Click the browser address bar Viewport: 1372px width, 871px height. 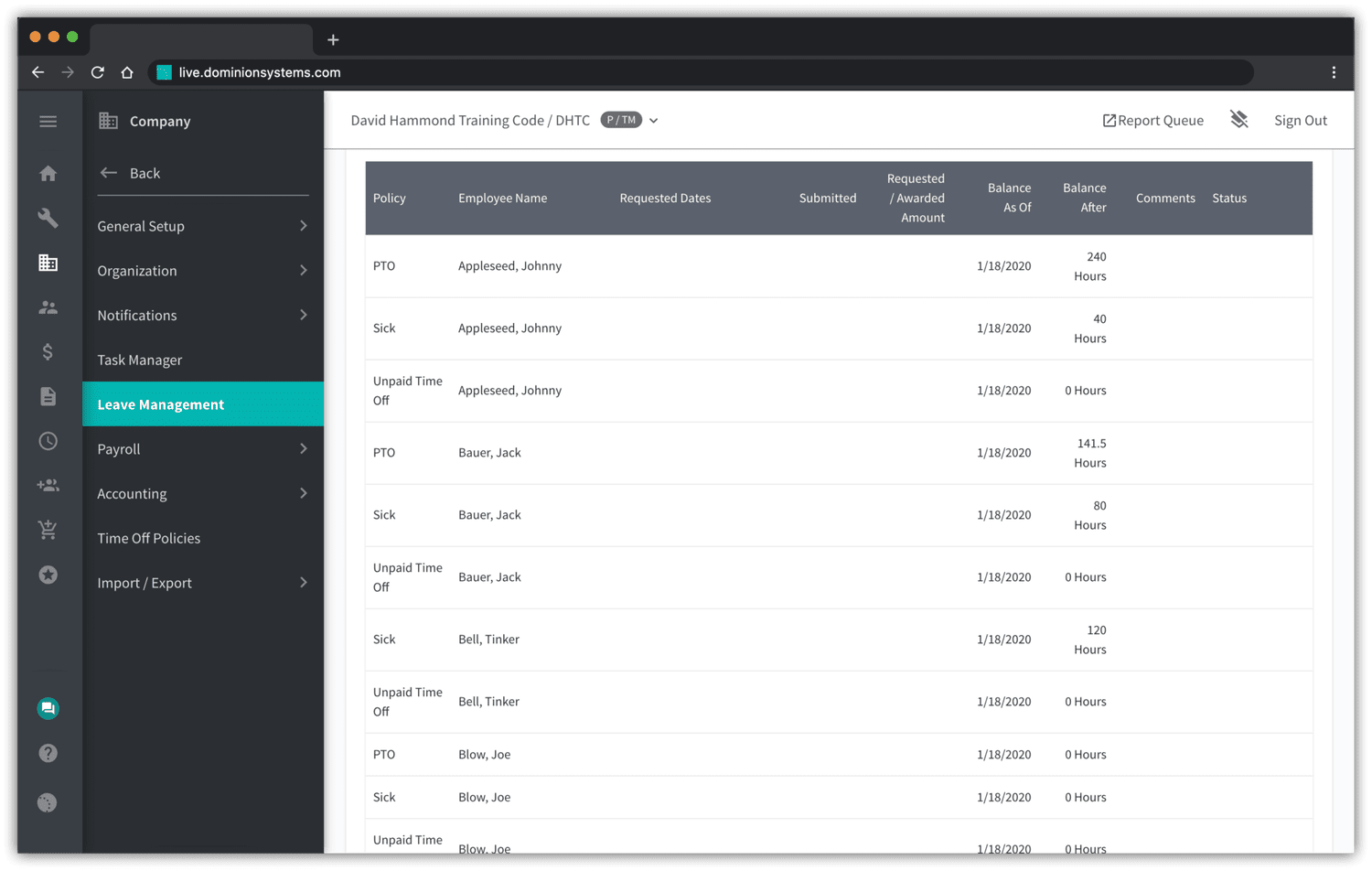pyautogui.click(x=700, y=72)
